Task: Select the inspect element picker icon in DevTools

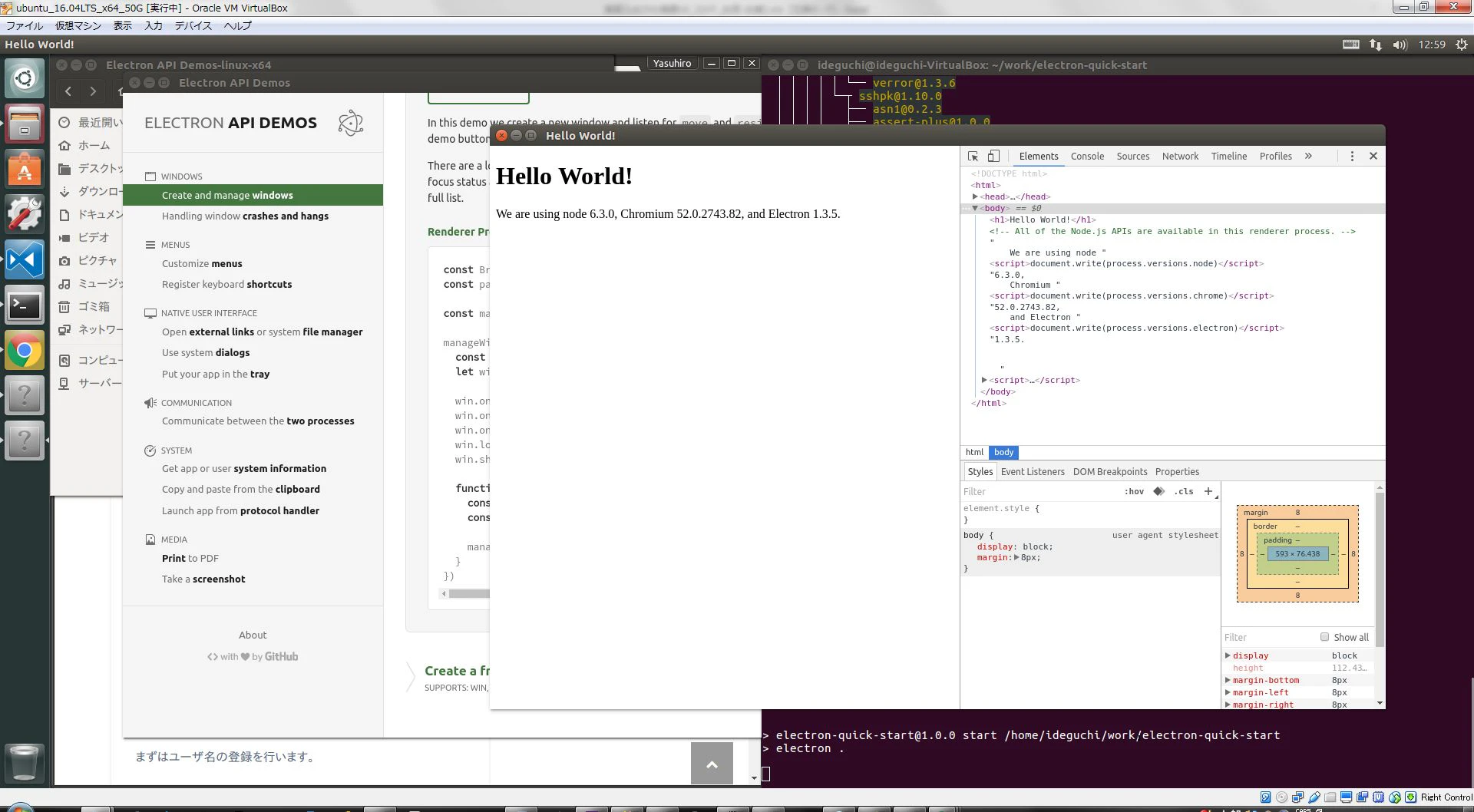Action: [973, 156]
